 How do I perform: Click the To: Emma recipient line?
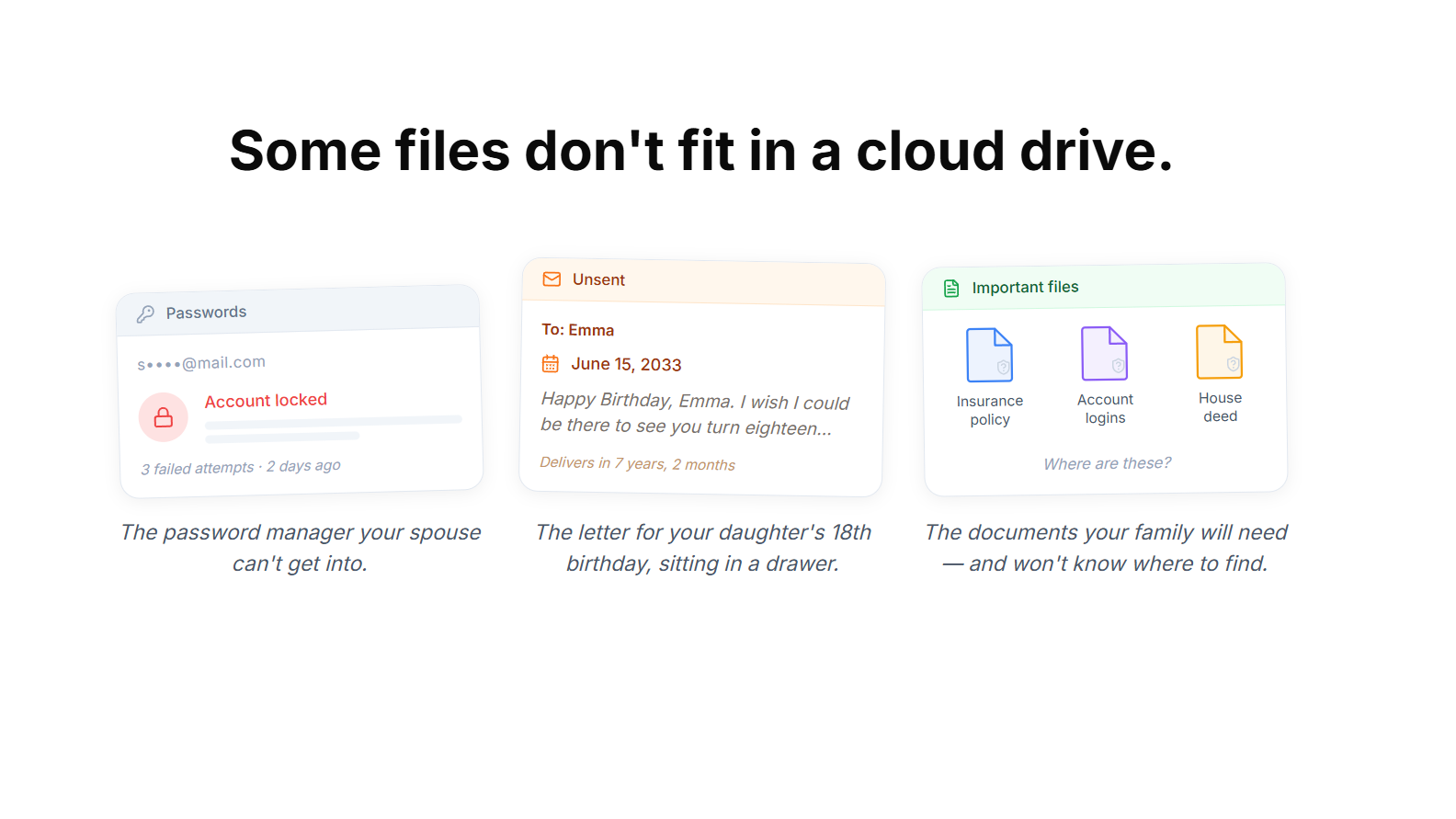[x=577, y=330]
